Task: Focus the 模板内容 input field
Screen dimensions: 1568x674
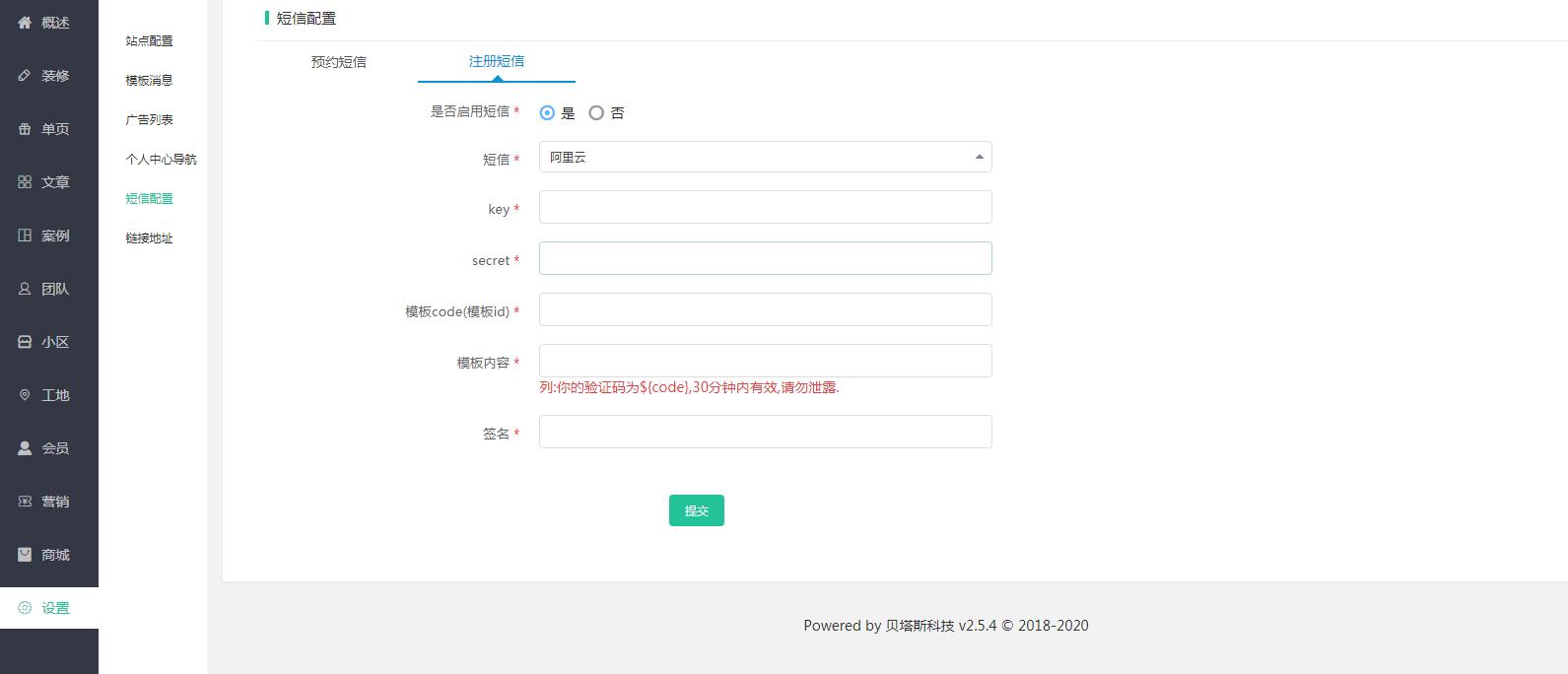Action: (766, 361)
